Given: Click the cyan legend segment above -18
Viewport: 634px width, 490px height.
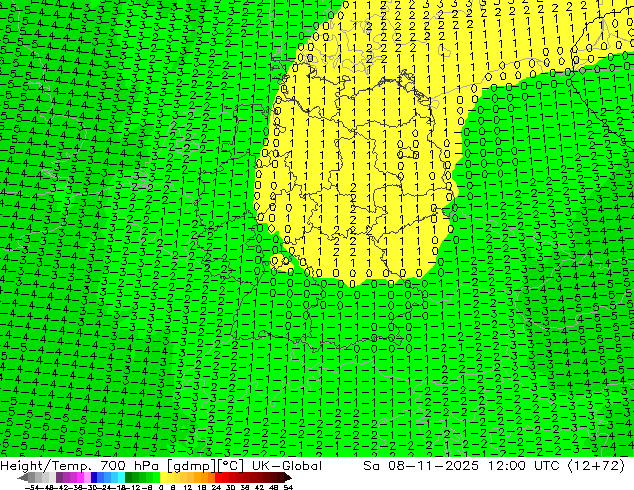Looking at the screenshot, I should (x=121, y=478).
